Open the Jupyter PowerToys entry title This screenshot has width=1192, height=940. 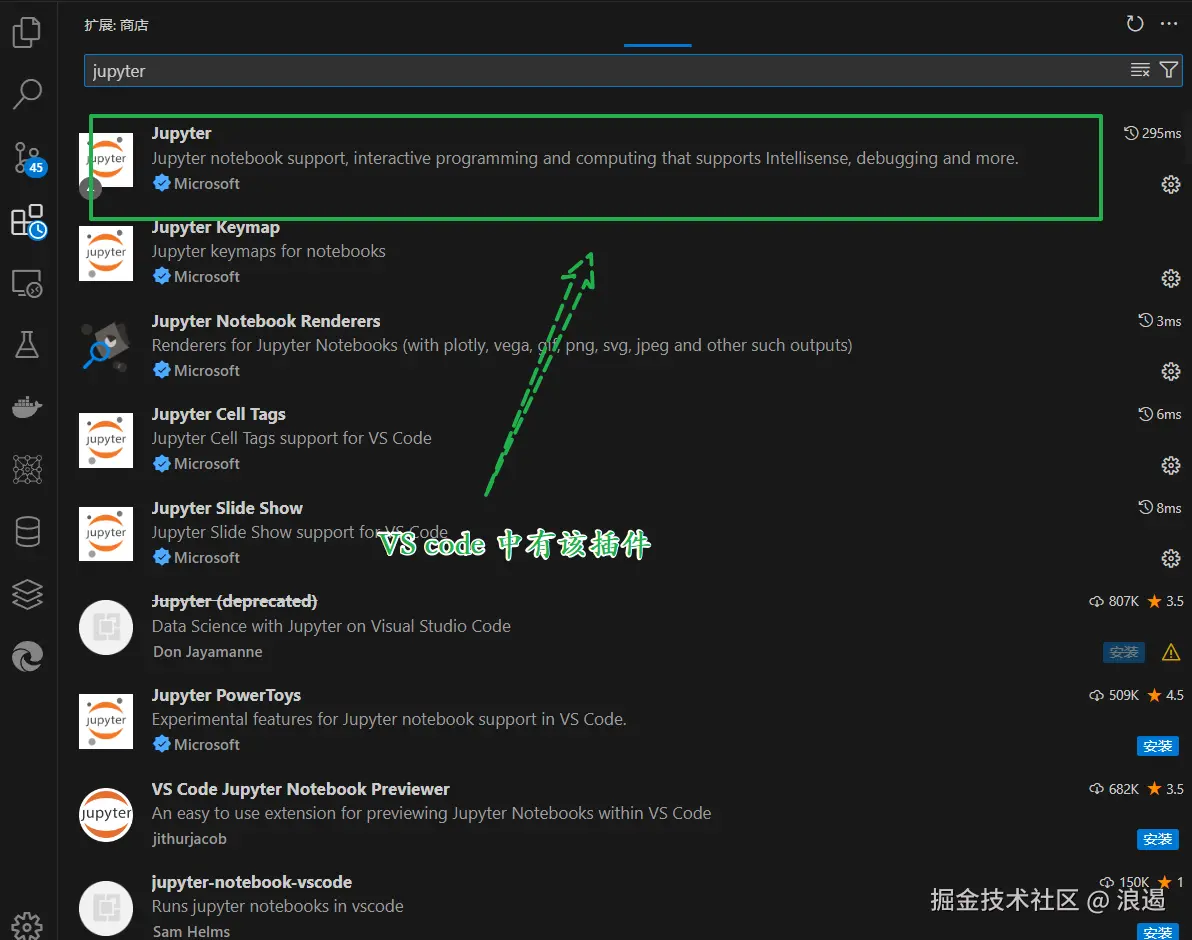[x=226, y=695]
